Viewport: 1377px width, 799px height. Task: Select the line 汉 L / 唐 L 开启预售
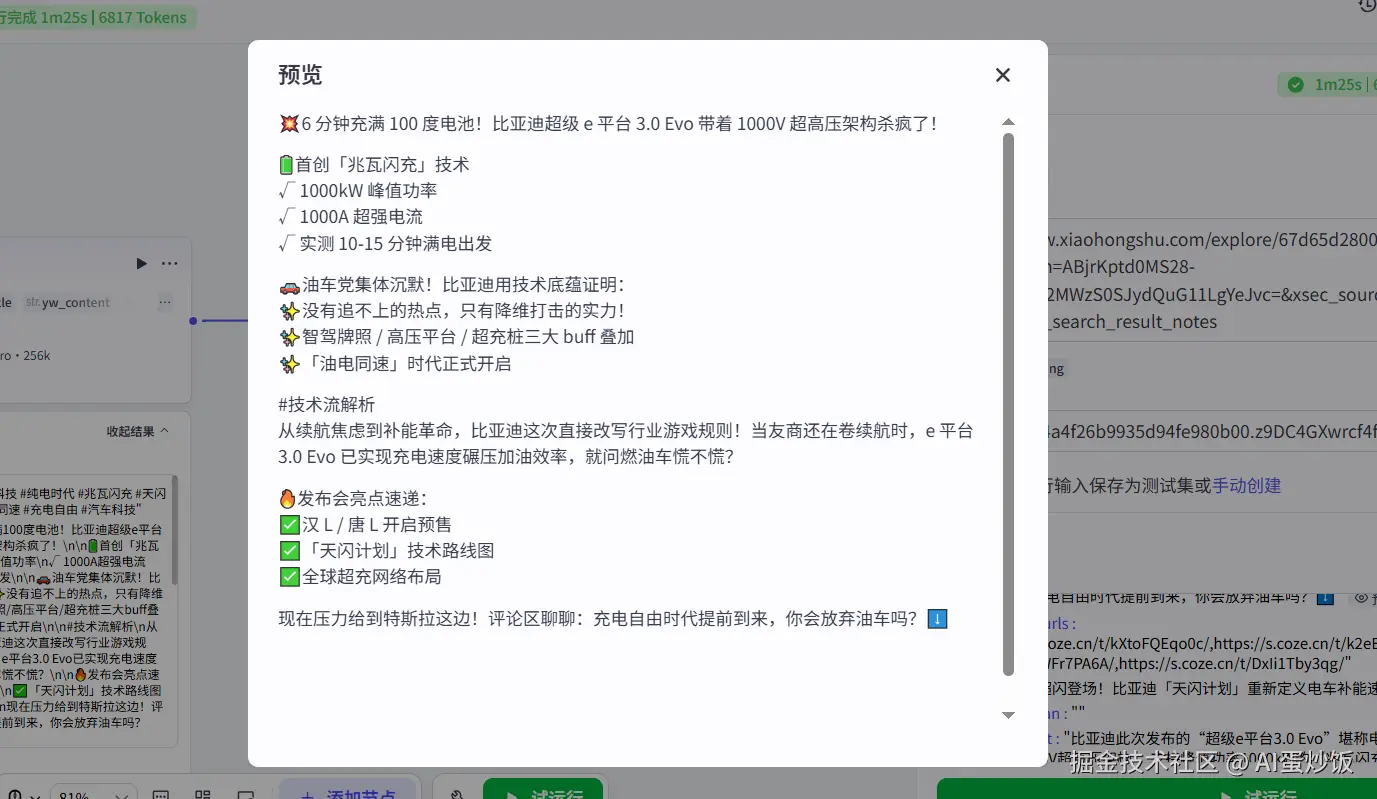(365, 524)
